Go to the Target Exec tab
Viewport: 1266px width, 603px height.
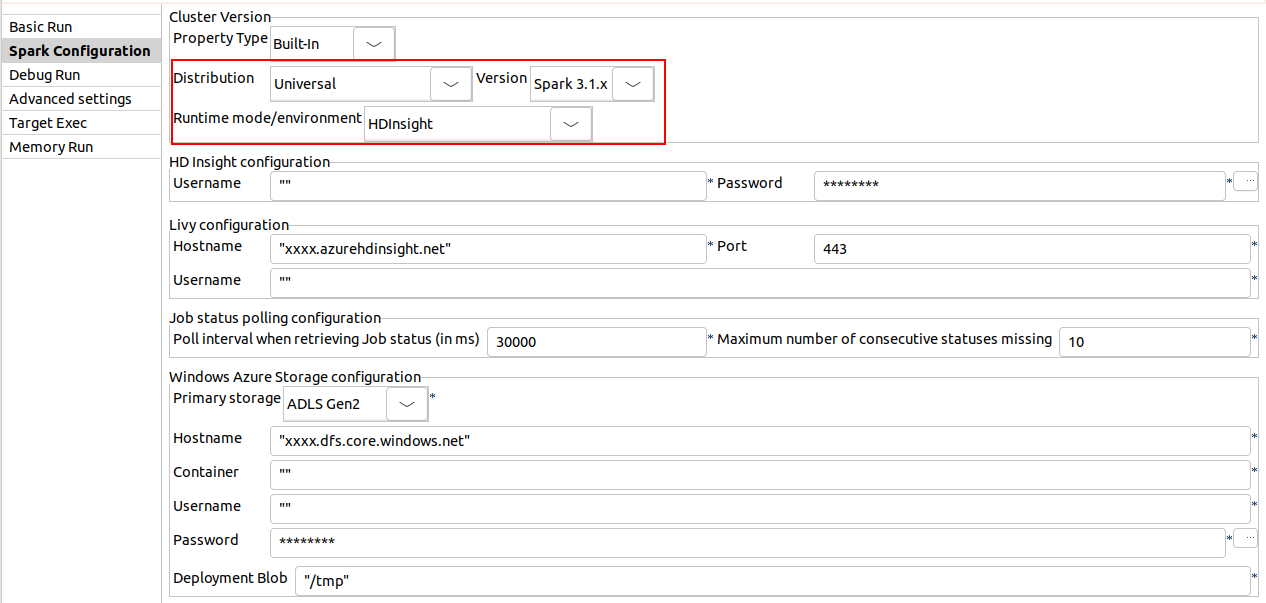point(48,123)
